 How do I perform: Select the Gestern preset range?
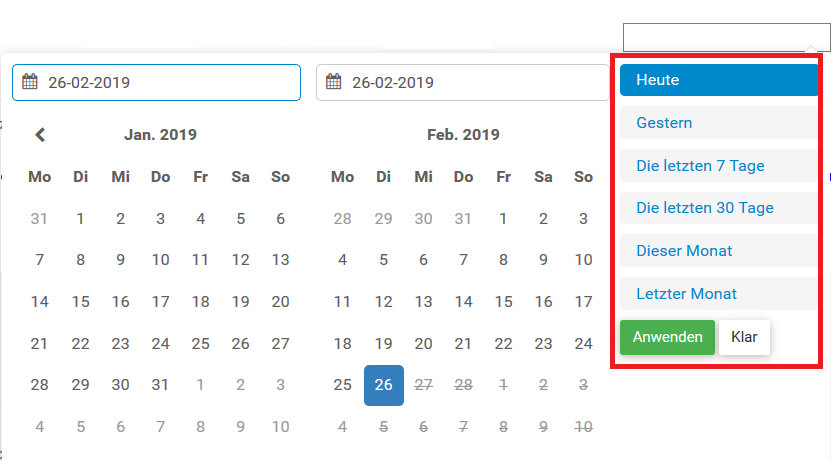(x=718, y=123)
